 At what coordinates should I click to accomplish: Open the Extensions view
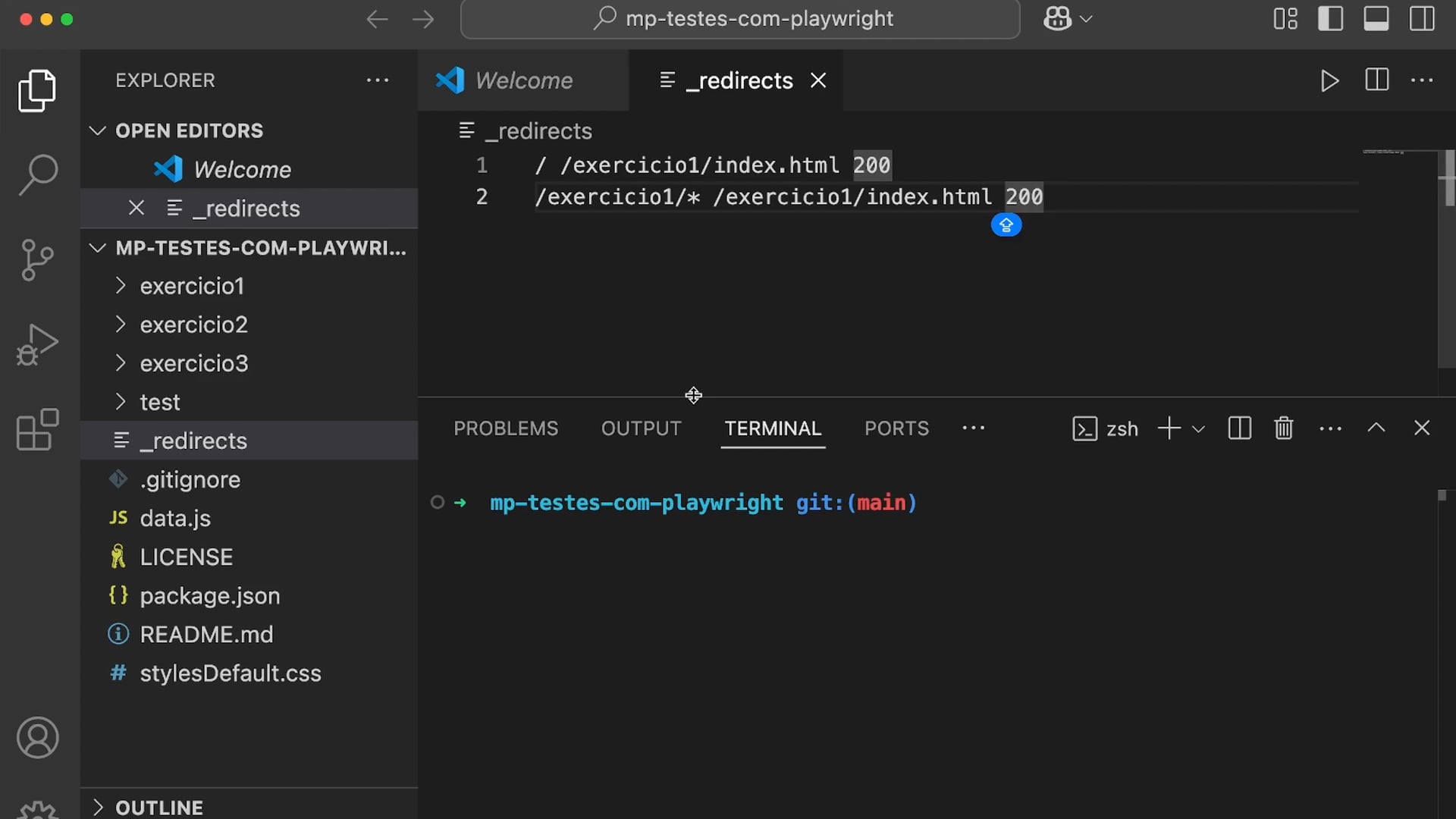(38, 430)
